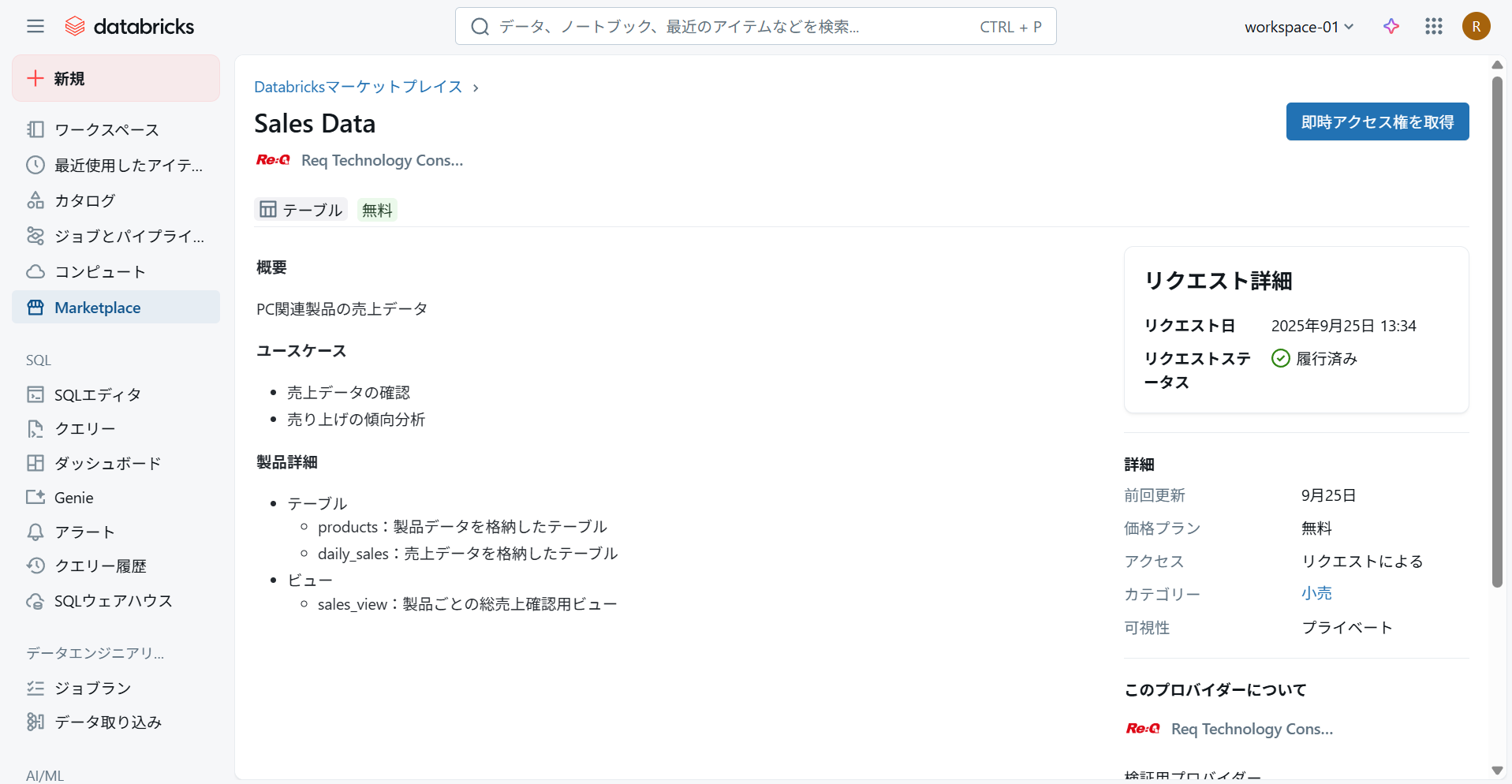Click the ワークスペース sidebar icon
This screenshot has width=1512, height=784.
coord(35,129)
